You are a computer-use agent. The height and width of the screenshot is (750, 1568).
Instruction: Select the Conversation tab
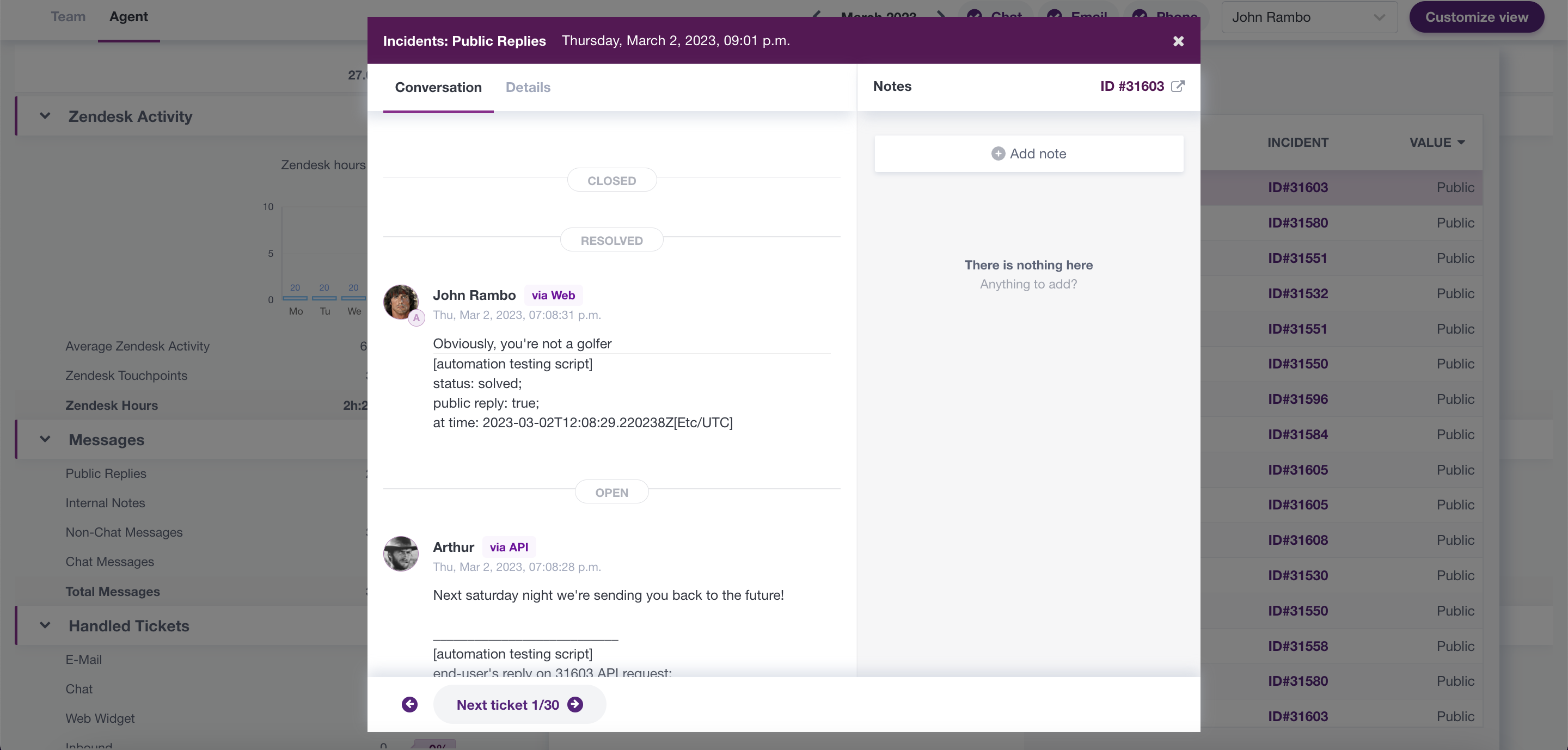pyautogui.click(x=438, y=88)
